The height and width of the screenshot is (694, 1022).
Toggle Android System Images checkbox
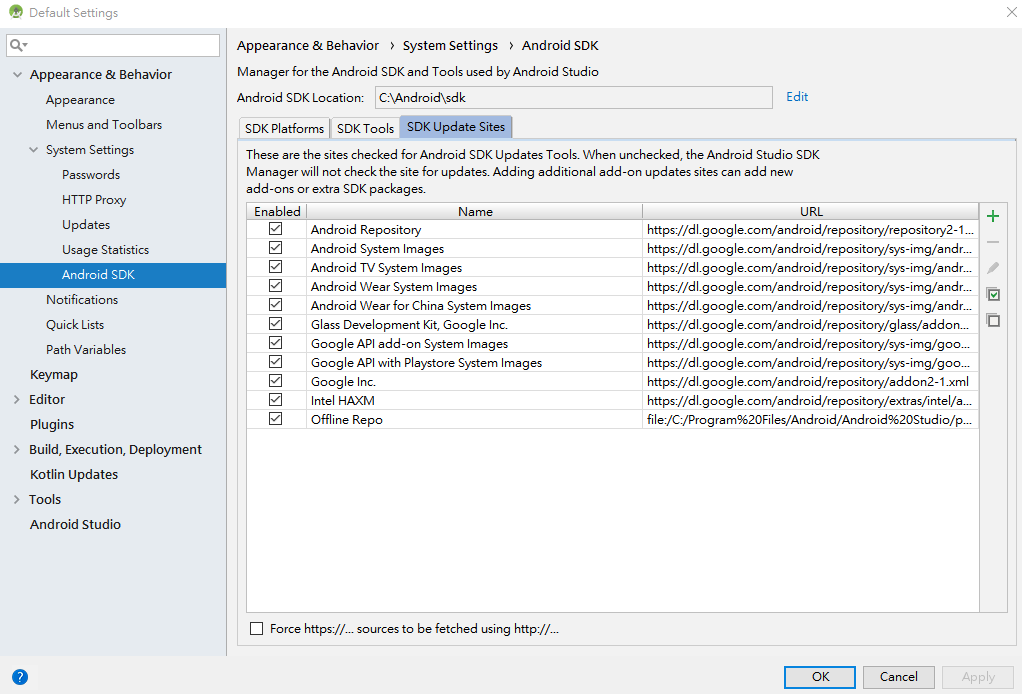point(276,248)
